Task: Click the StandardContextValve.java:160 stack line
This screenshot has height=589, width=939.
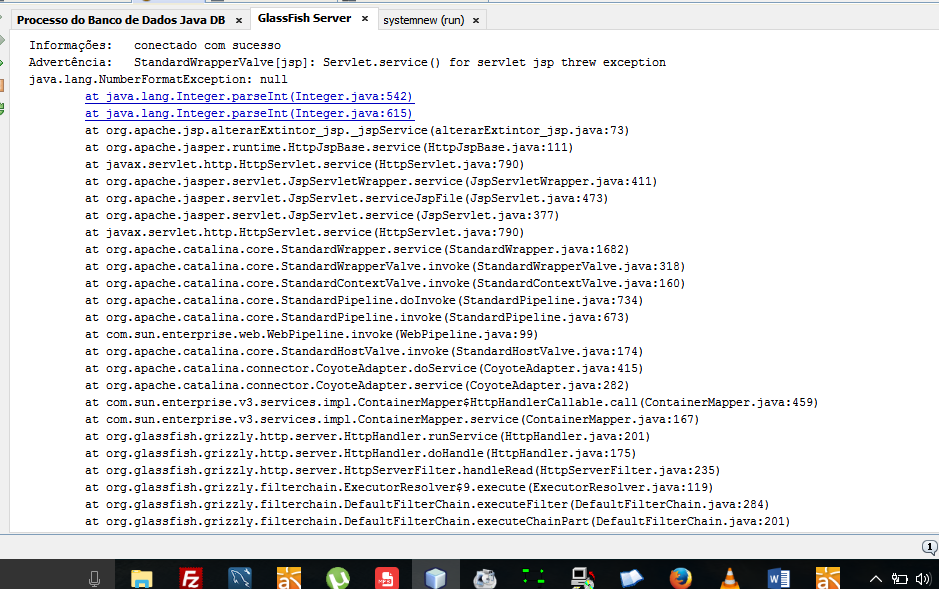Action: (x=384, y=283)
